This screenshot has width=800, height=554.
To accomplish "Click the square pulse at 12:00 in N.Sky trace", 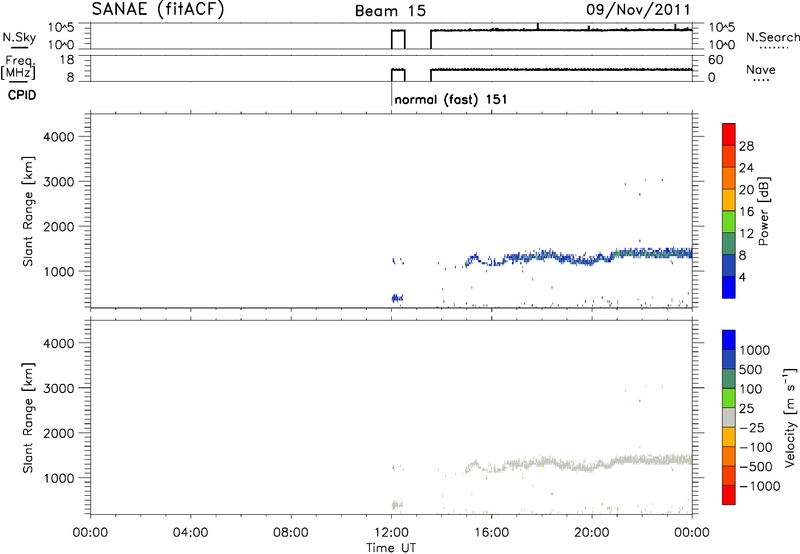I will (398, 39).
